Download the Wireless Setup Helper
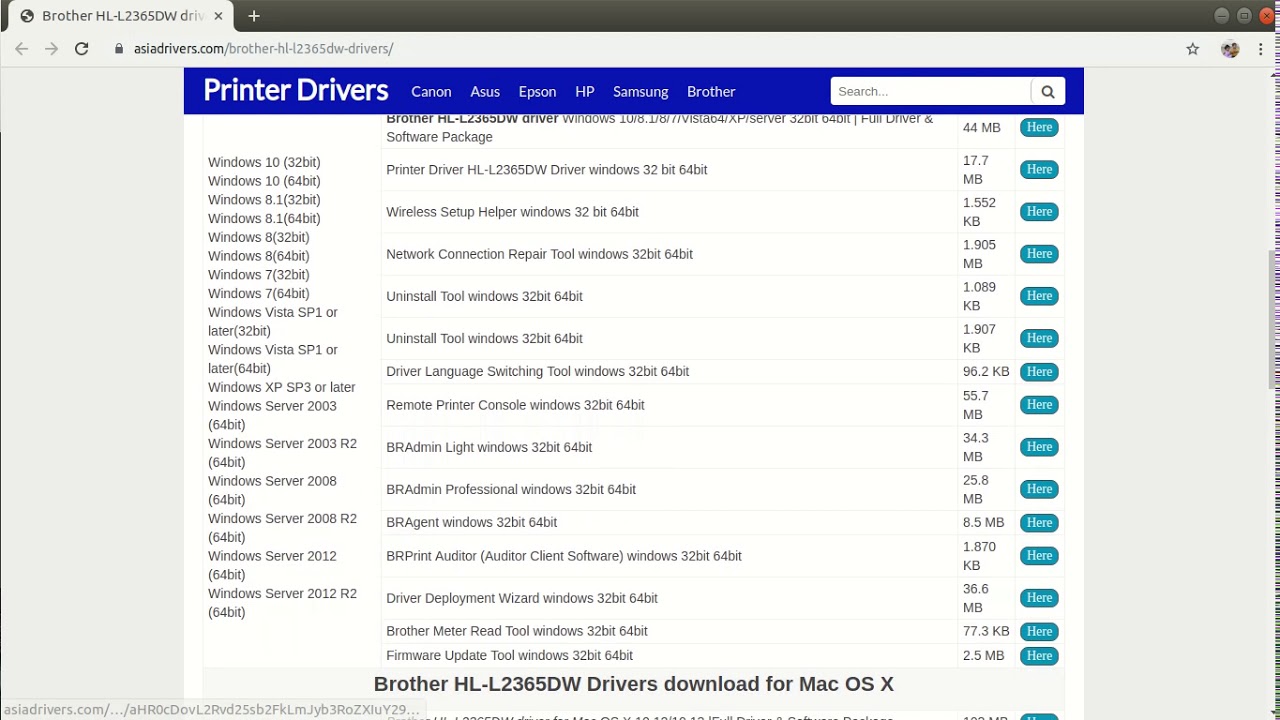Screen dimensions: 1280x720 (1039, 211)
